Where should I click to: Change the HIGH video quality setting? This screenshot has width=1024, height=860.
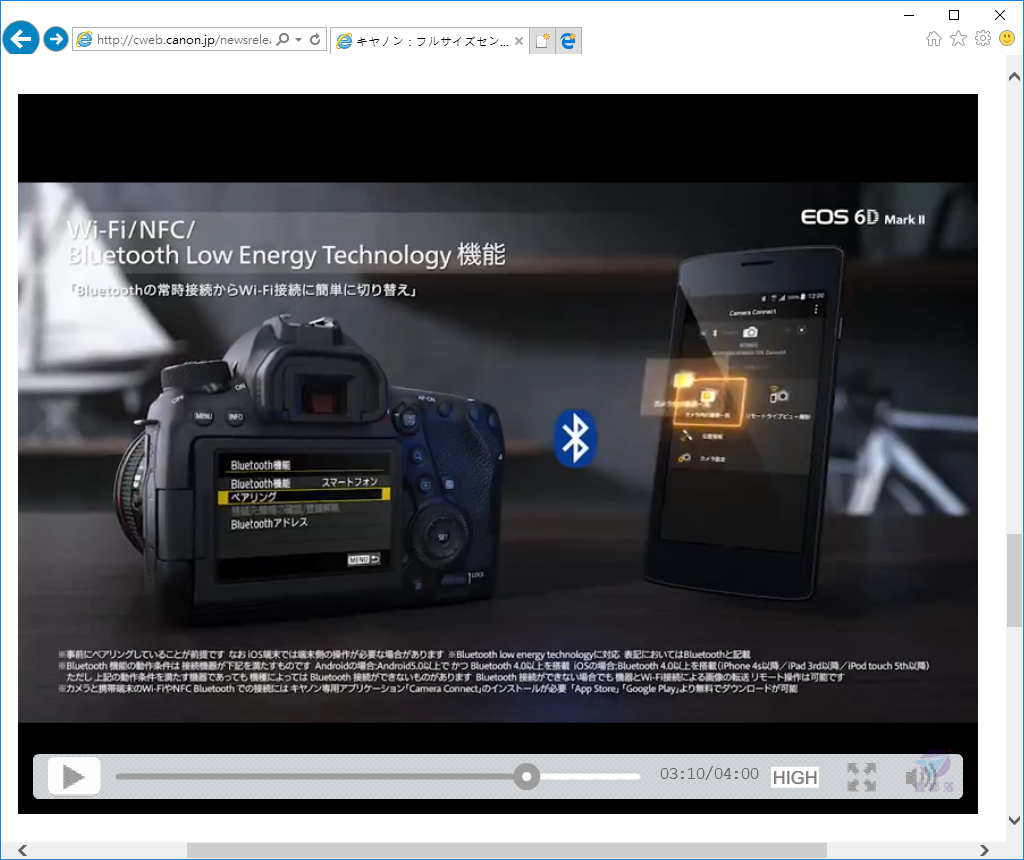795,777
